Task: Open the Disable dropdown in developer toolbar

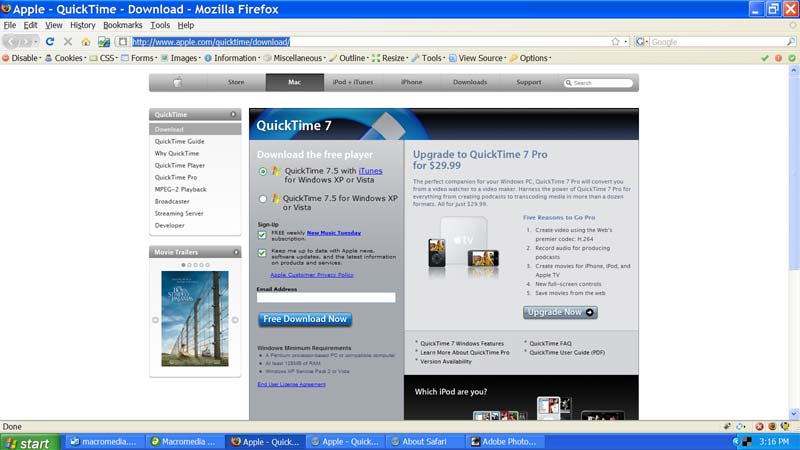Action: [x=22, y=58]
